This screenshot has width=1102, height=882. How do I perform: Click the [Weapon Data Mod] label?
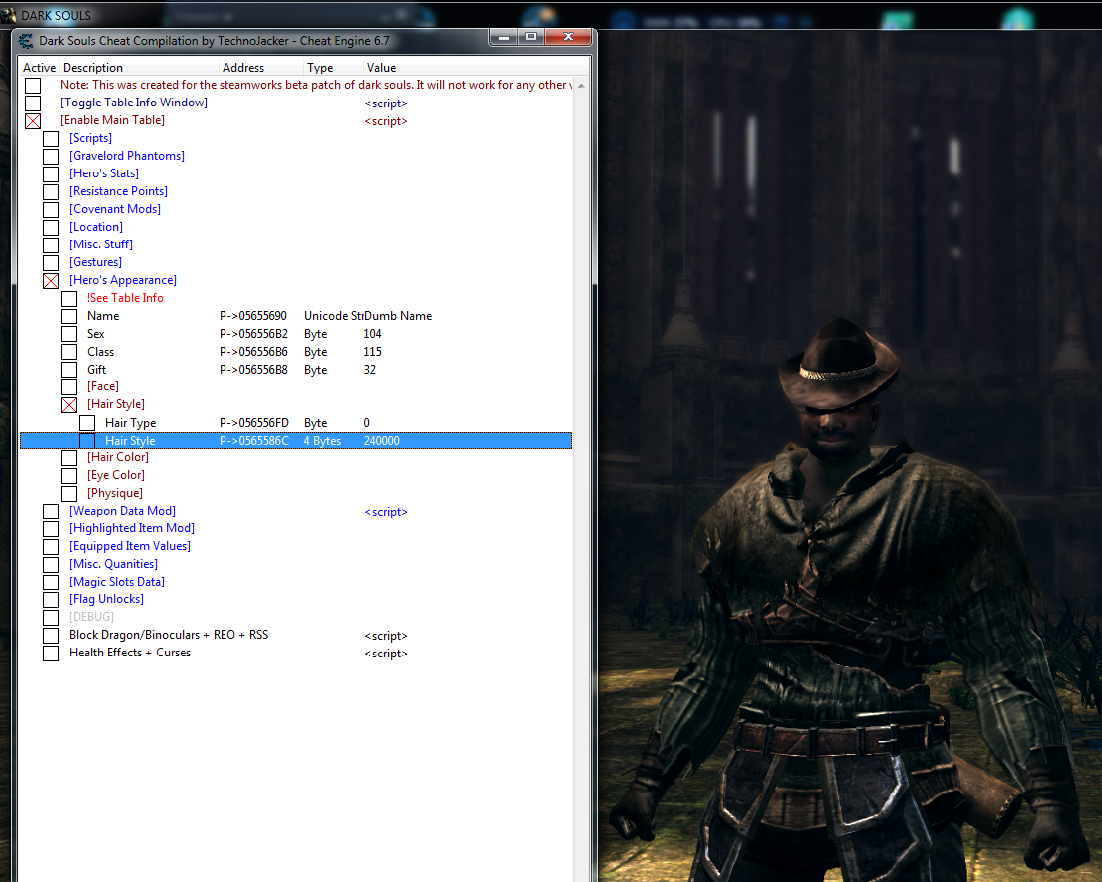click(122, 511)
